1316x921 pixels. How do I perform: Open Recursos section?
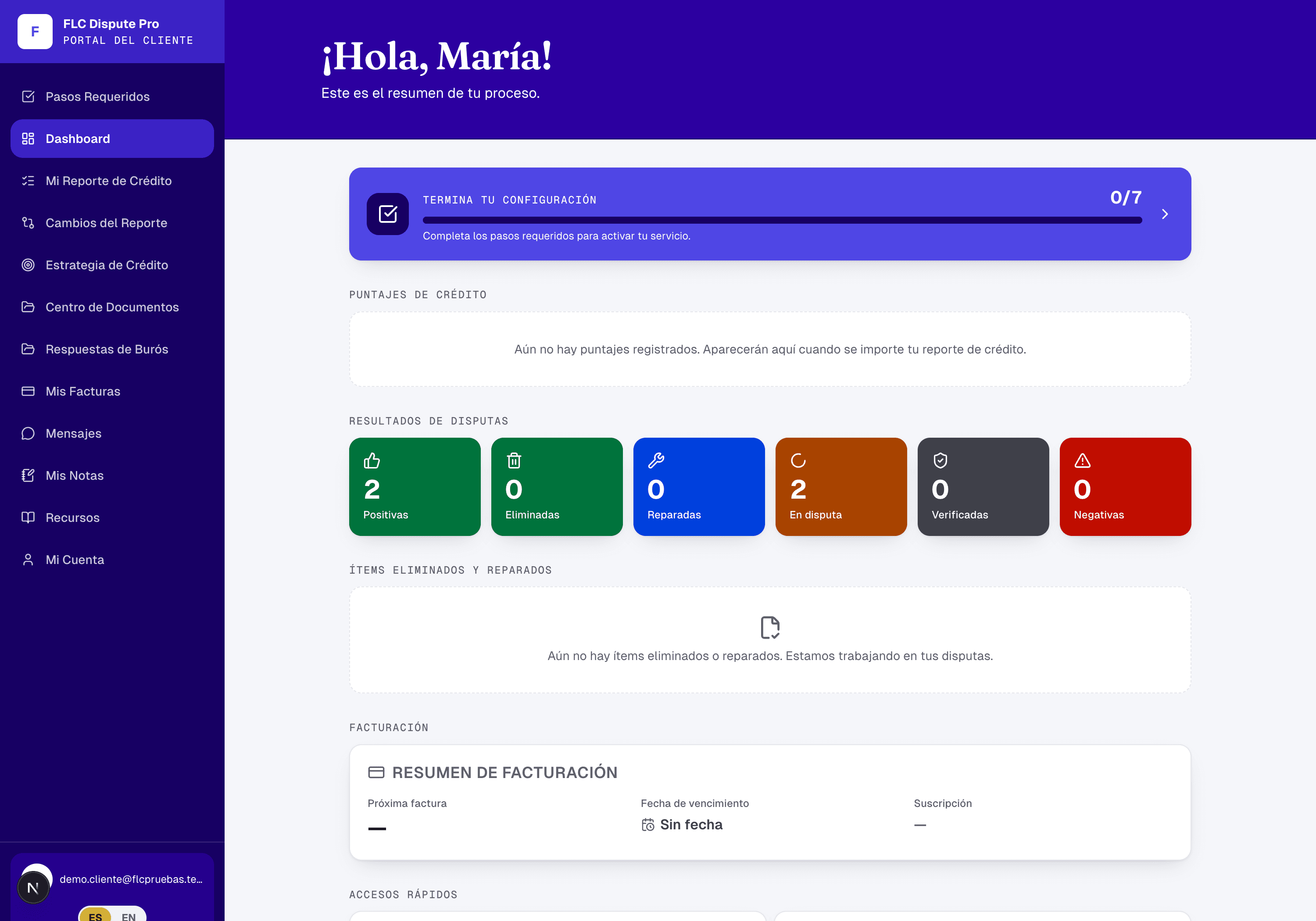tap(112, 518)
